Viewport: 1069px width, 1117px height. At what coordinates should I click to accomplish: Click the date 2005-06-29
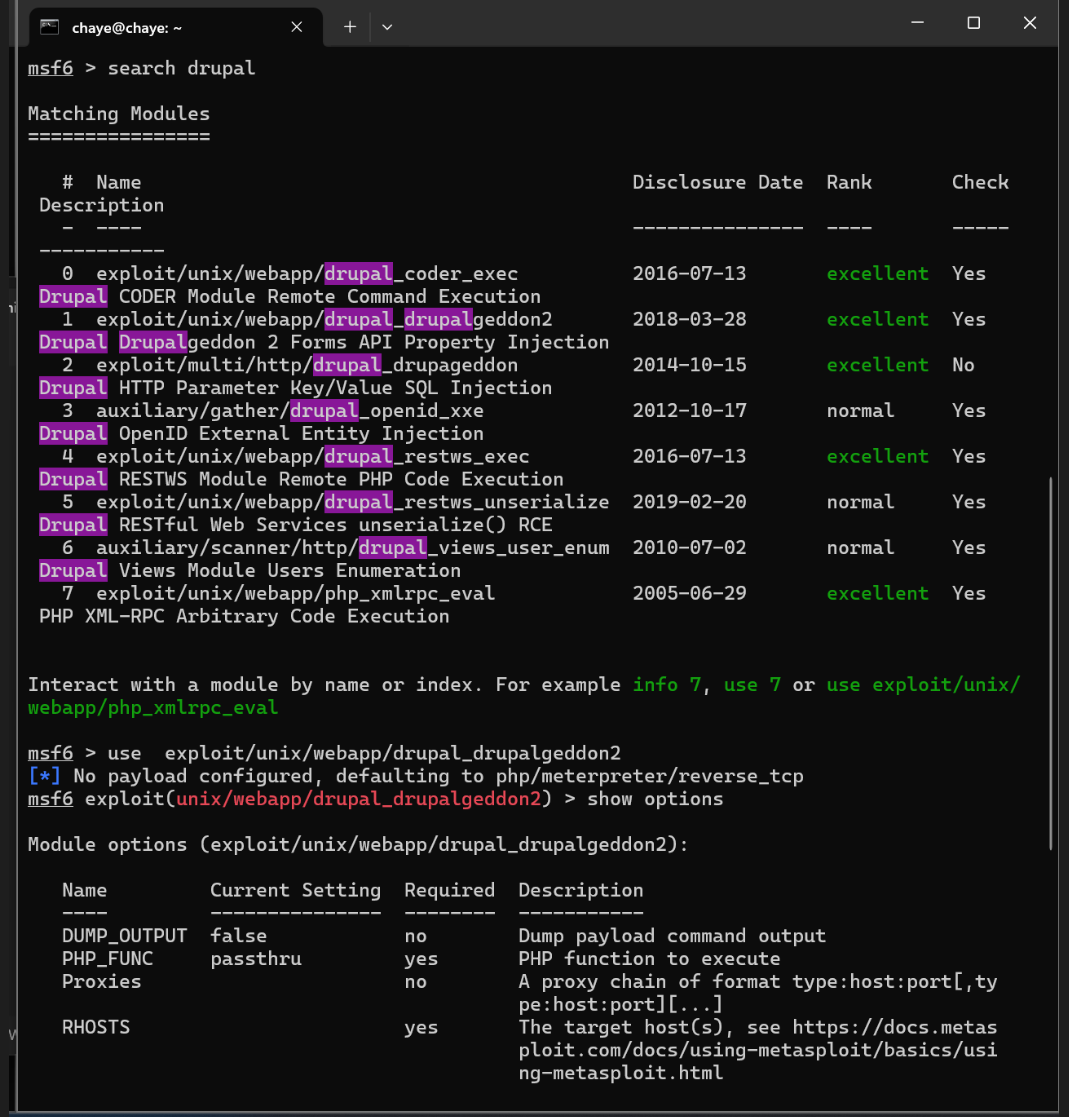(x=689, y=593)
